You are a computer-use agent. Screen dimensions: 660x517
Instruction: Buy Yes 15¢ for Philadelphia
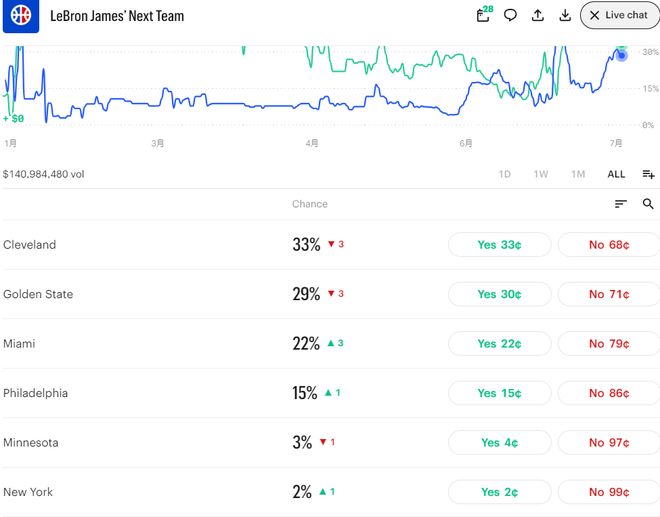point(500,393)
